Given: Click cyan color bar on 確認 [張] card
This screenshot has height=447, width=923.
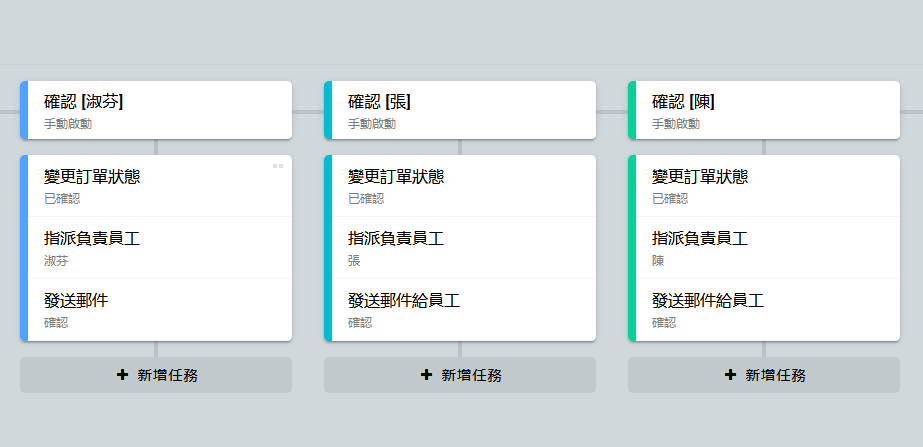Looking at the screenshot, I should point(328,110).
